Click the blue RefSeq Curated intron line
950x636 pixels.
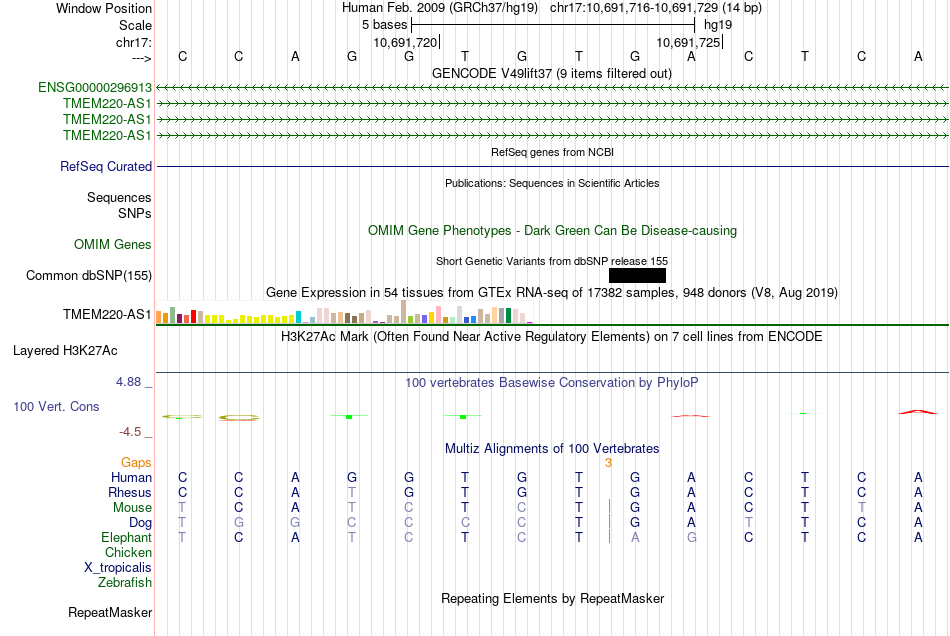(552, 167)
